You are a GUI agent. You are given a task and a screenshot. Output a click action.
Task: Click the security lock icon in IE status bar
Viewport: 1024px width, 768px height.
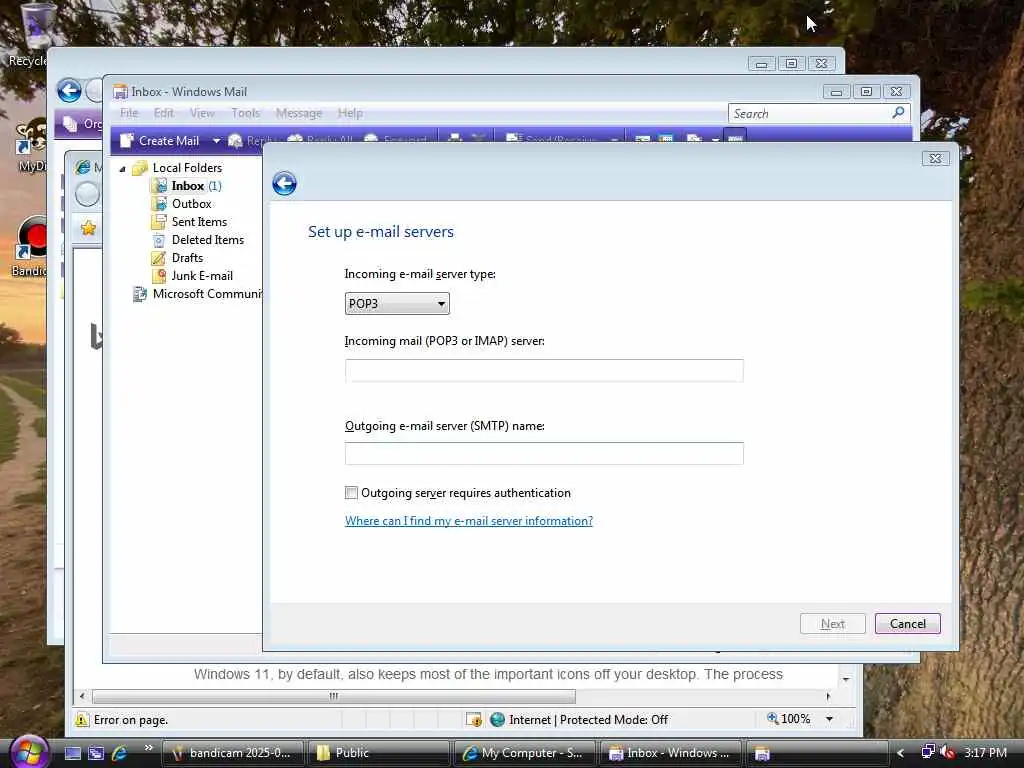pyautogui.click(x=473, y=720)
